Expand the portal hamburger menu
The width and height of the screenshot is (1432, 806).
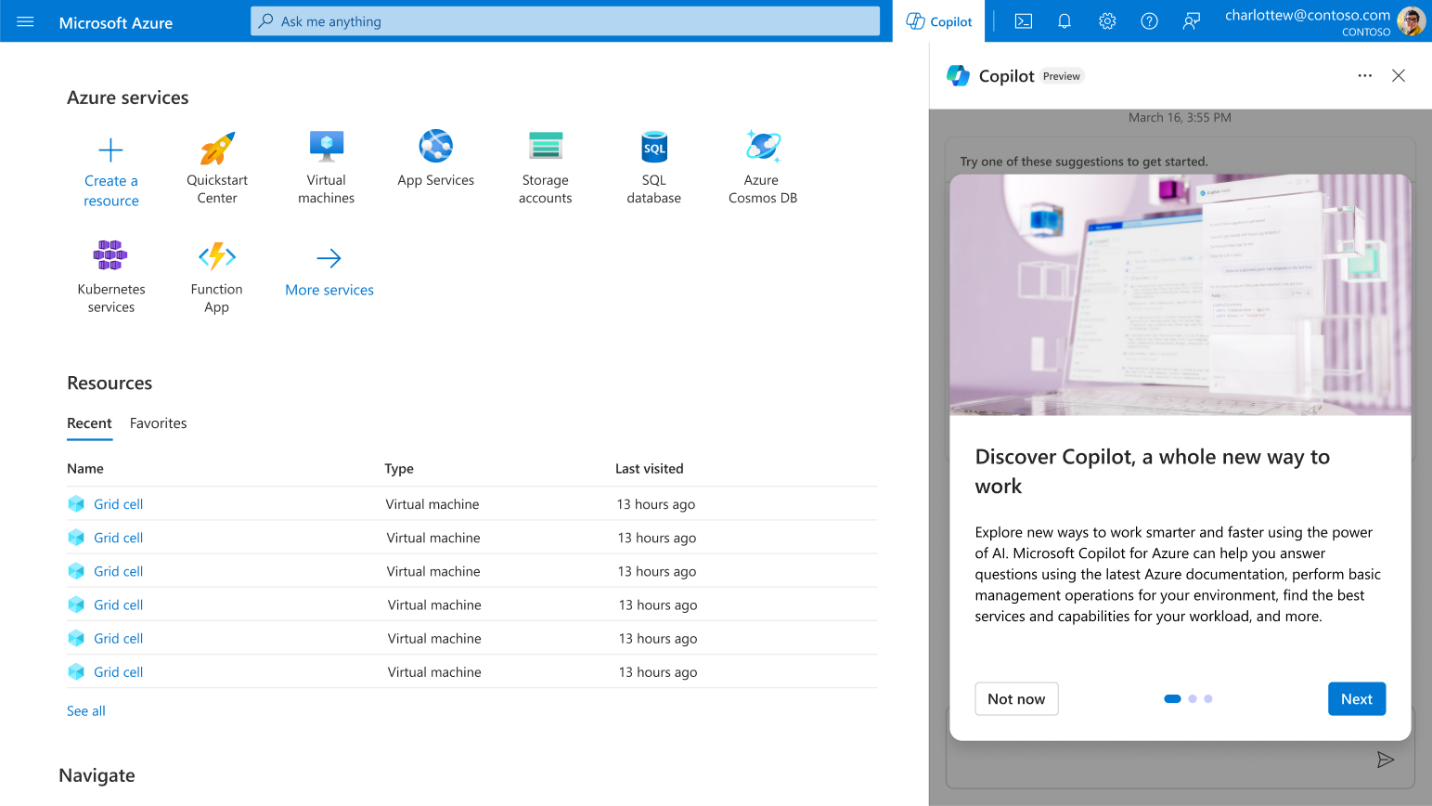[x=25, y=21]
